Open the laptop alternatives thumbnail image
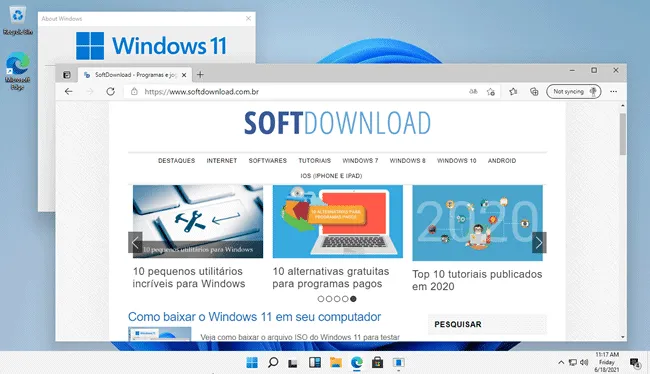650x374 pixels. (337, 221)
